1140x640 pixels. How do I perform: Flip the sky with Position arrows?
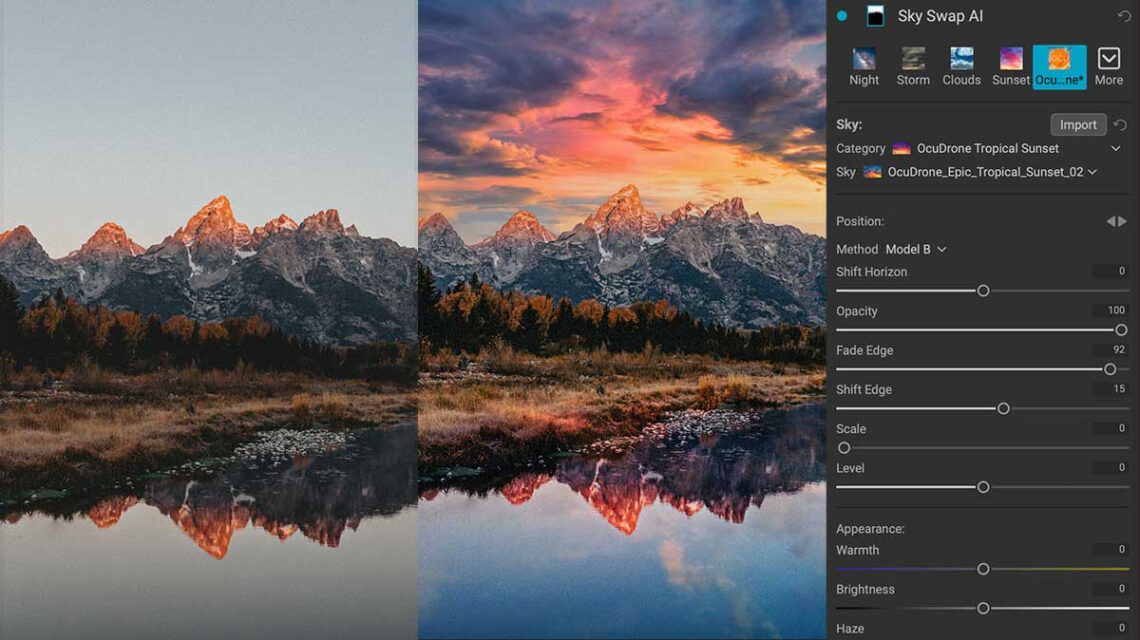click(x=1117, y=221)
